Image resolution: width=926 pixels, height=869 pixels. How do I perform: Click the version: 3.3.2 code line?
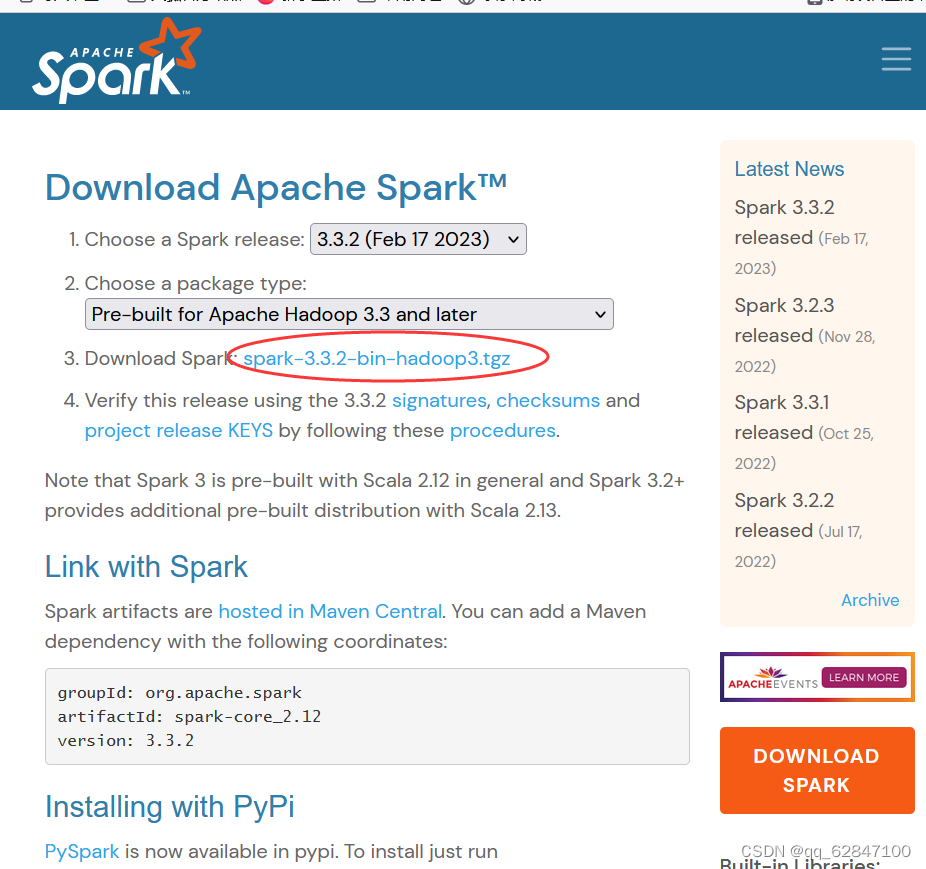pyautogui.click(x=126, y=740)
